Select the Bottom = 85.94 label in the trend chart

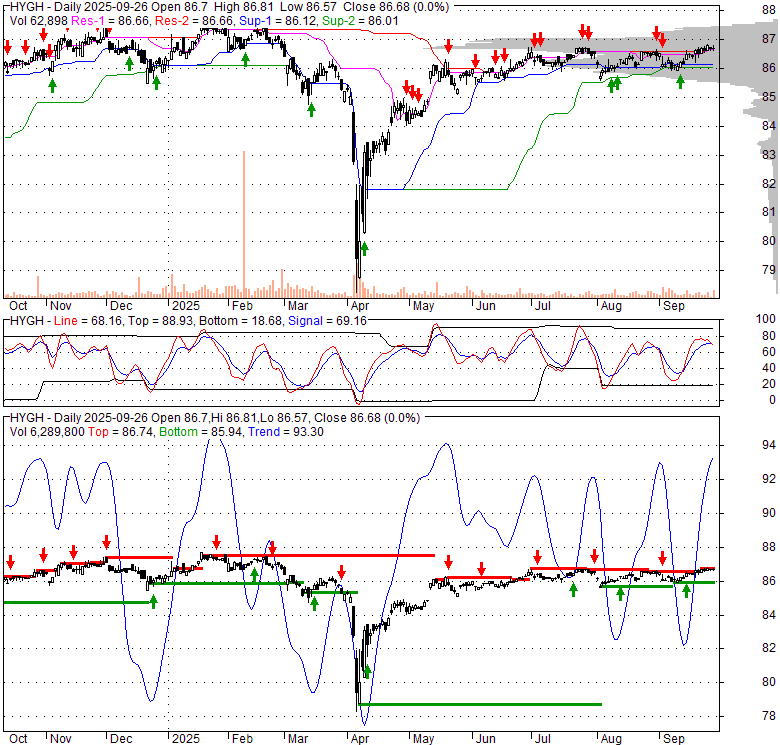coord(201,432)
